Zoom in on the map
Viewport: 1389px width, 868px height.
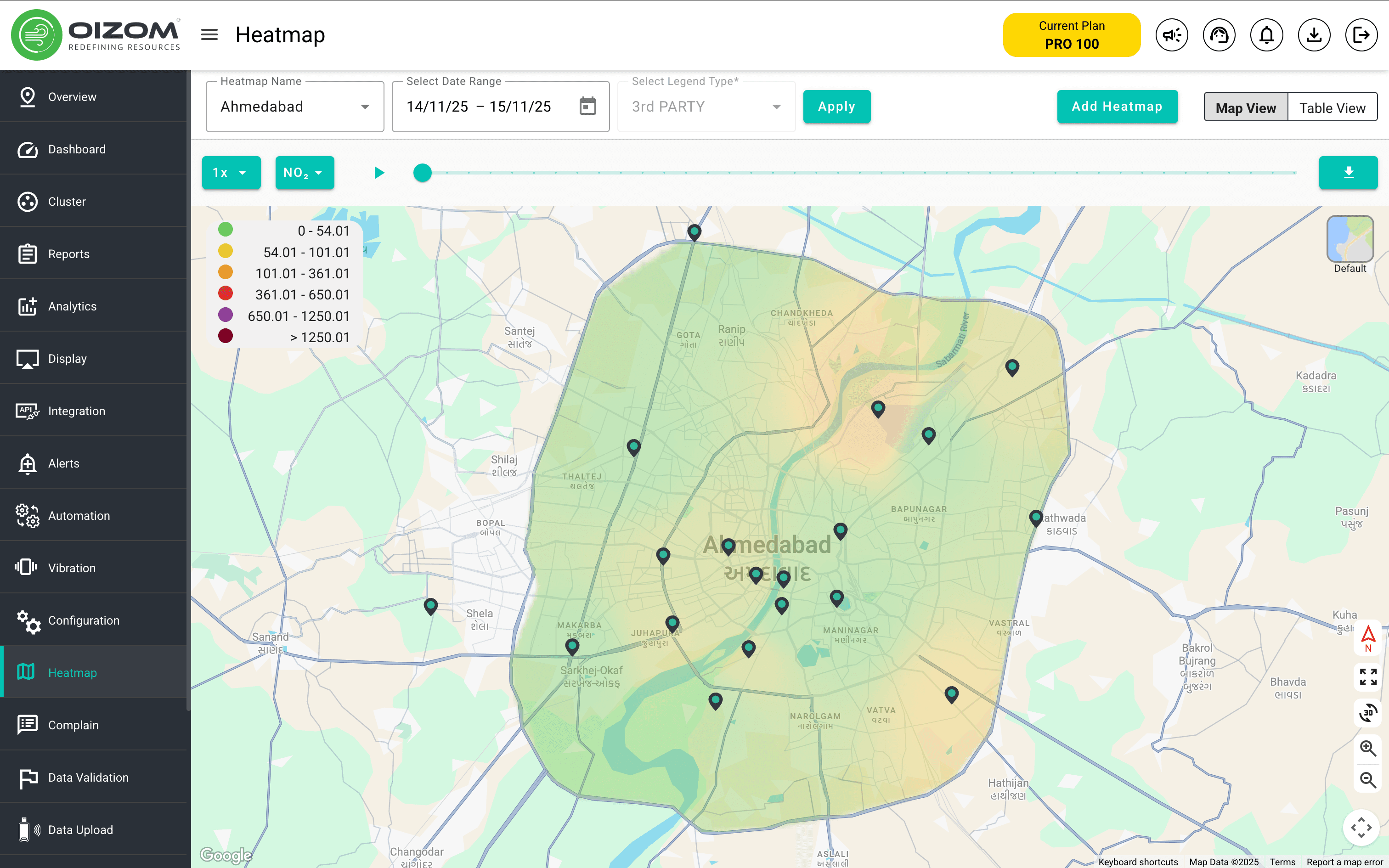[x=1368, y=748]
